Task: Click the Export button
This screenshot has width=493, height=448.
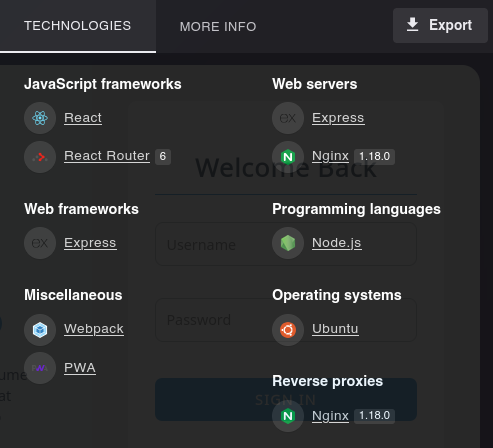Action: 440,25
